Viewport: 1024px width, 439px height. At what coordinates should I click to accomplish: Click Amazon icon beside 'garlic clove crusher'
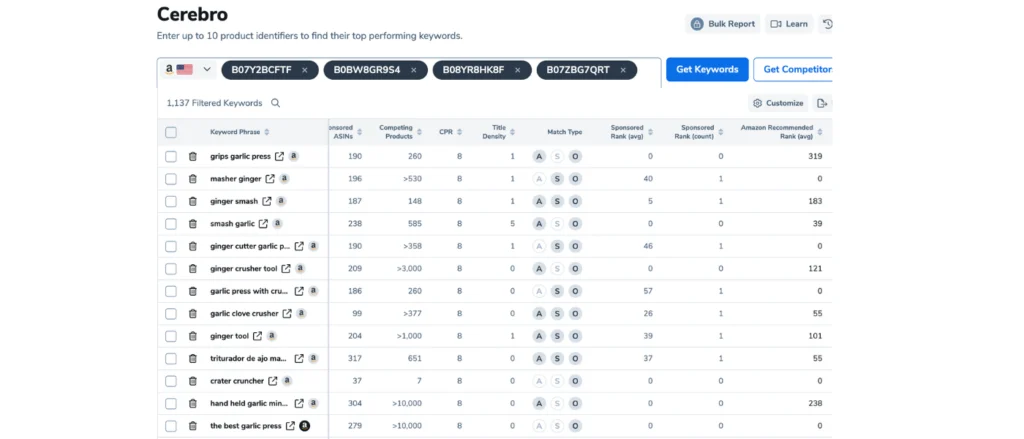click(x=301, y=314)
